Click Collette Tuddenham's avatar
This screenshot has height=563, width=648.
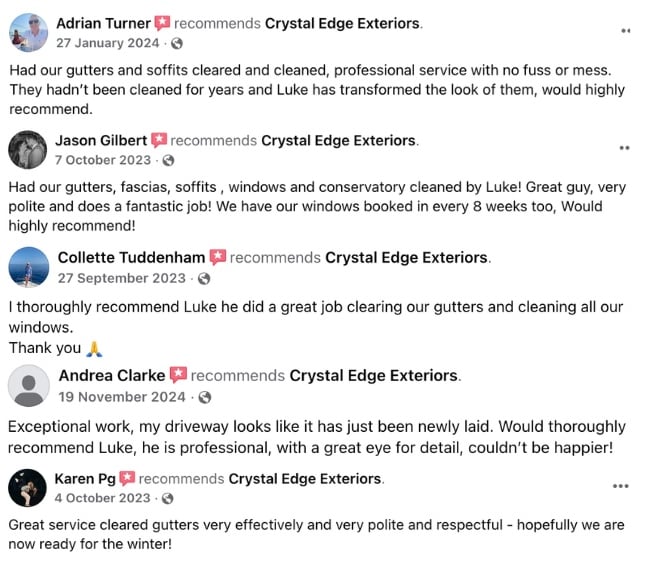pyautogui.click(x=29, y=267)
